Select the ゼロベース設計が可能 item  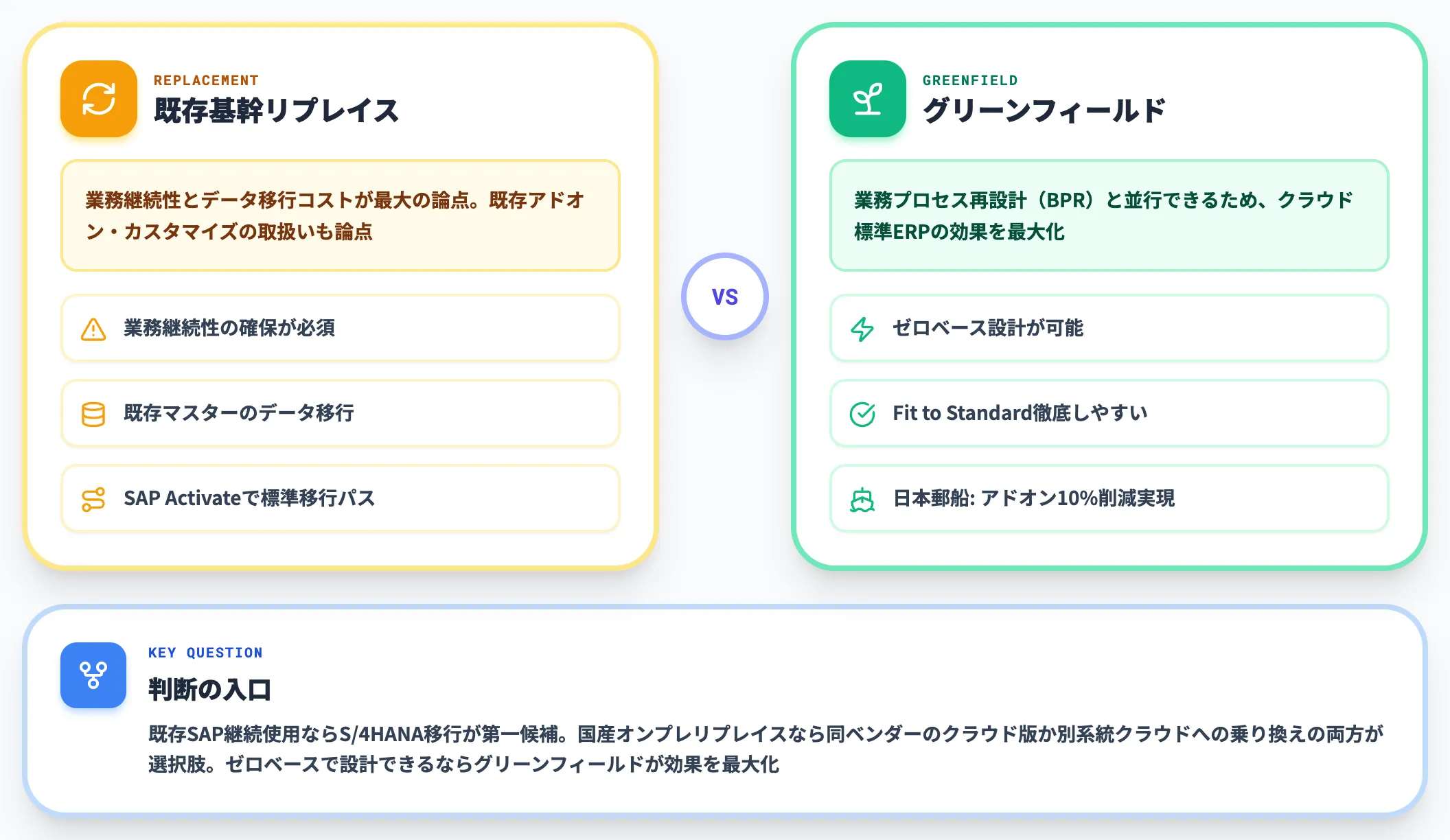1109,328
